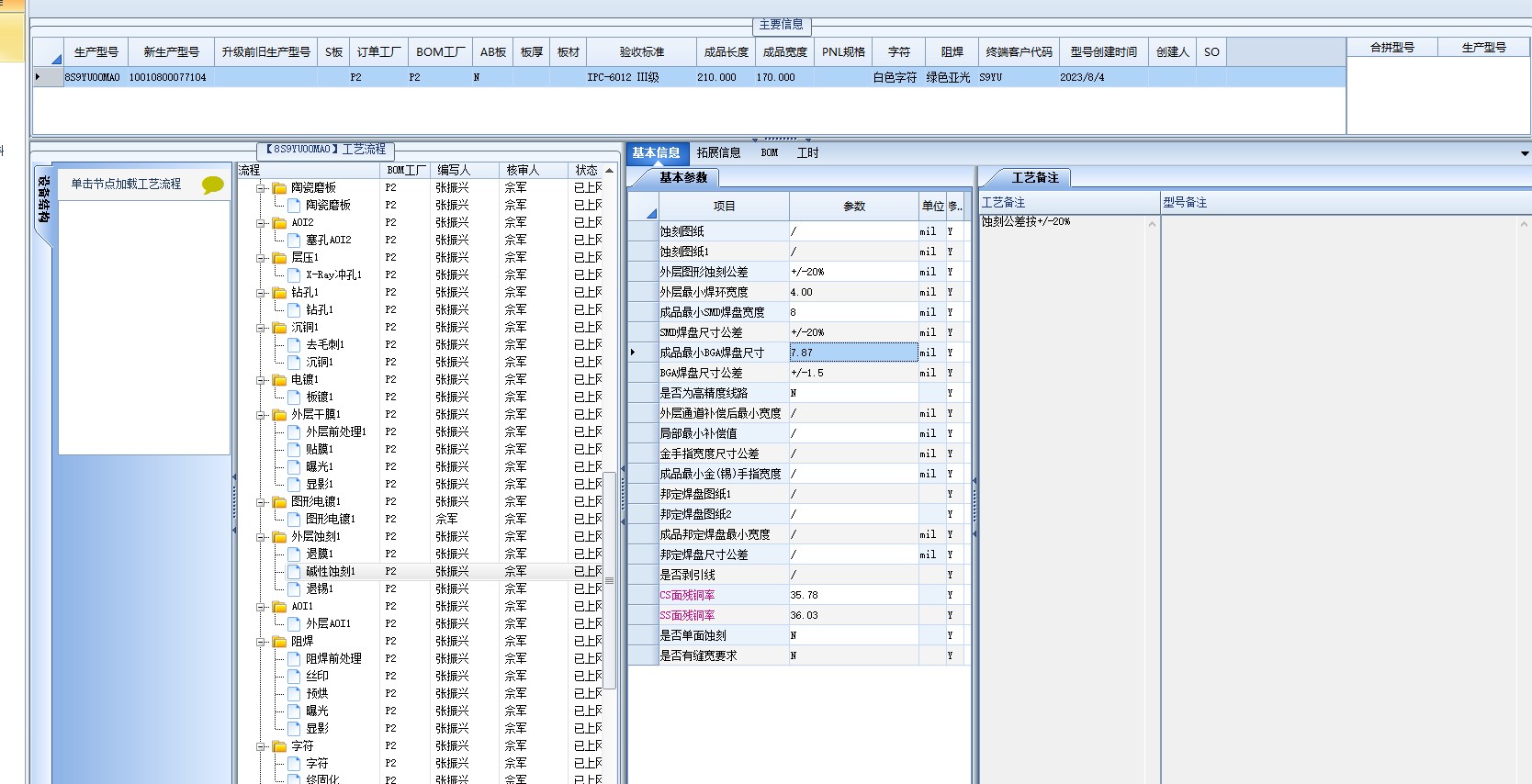
Task: Click the 层压1 folder icon
Action: (x=280, y=257)
